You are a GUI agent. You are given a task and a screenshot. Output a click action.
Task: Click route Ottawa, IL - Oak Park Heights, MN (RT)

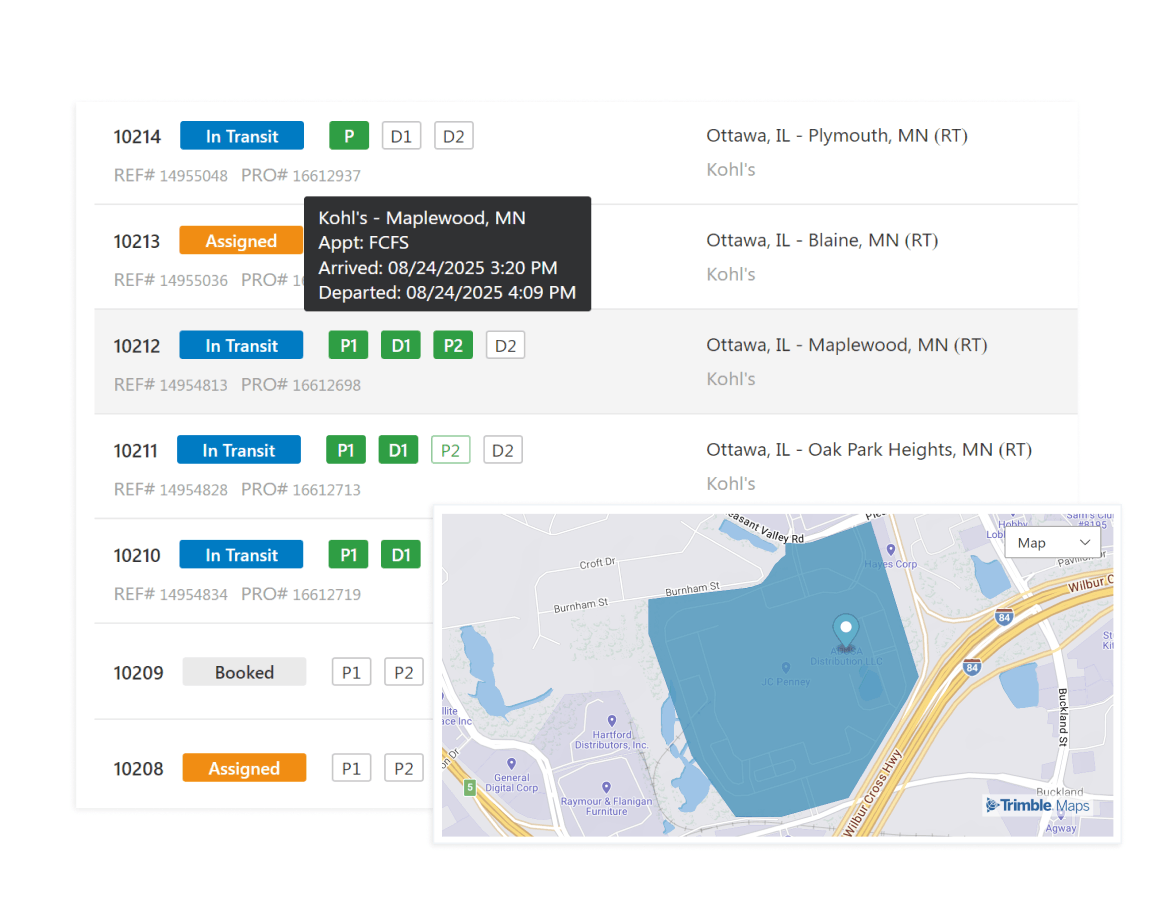869,450
